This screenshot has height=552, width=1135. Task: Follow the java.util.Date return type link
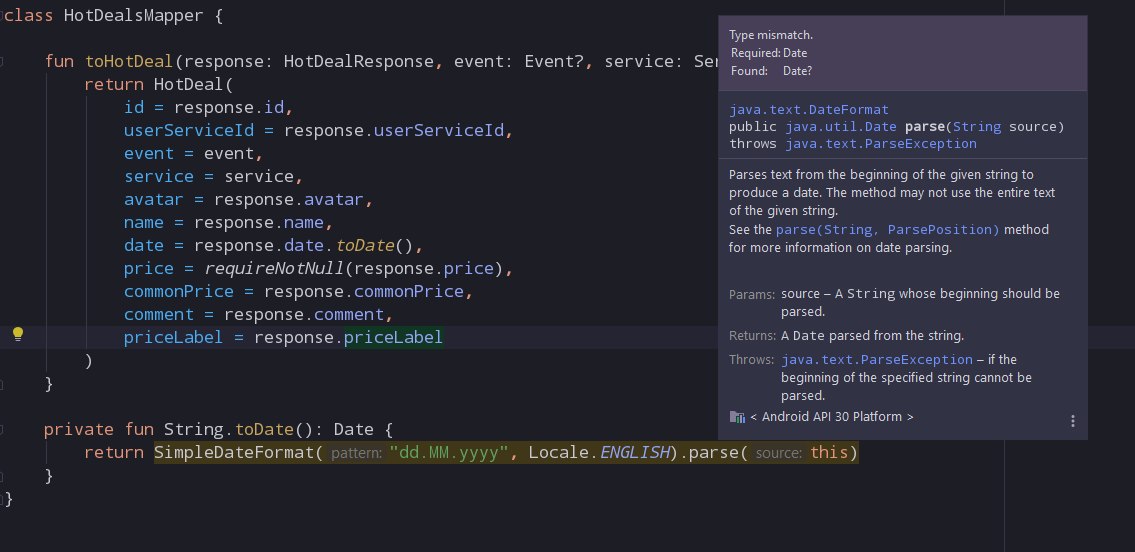pyautogui.click(x=842, y=127)
